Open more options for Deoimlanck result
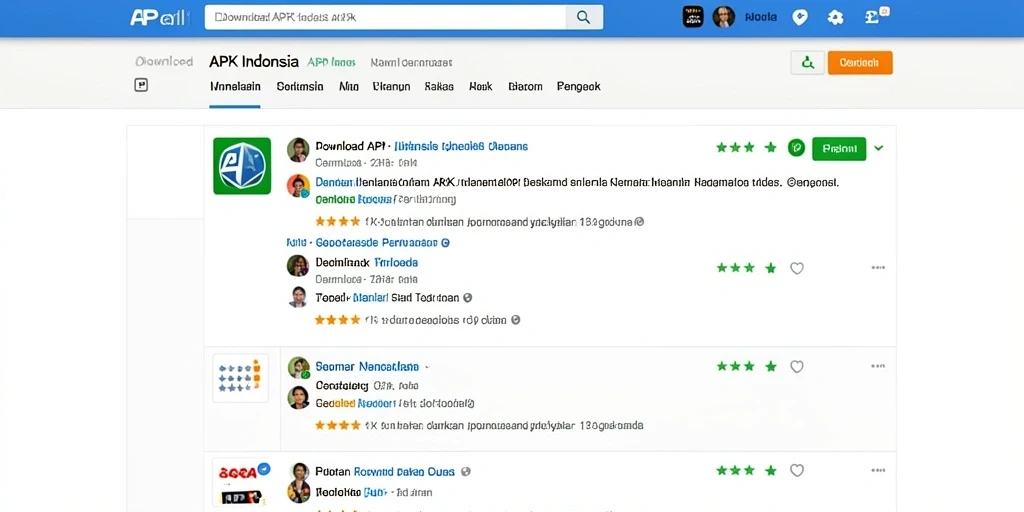Viewport: 1024px width, 512px height. click(x=878, y=268)
